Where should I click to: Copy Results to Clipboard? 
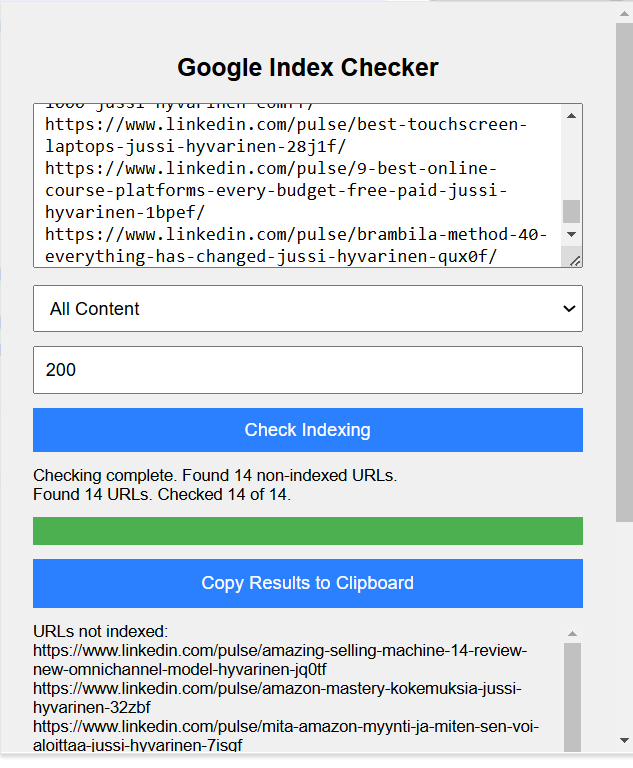pyautogui.click(x=308, y=583)
